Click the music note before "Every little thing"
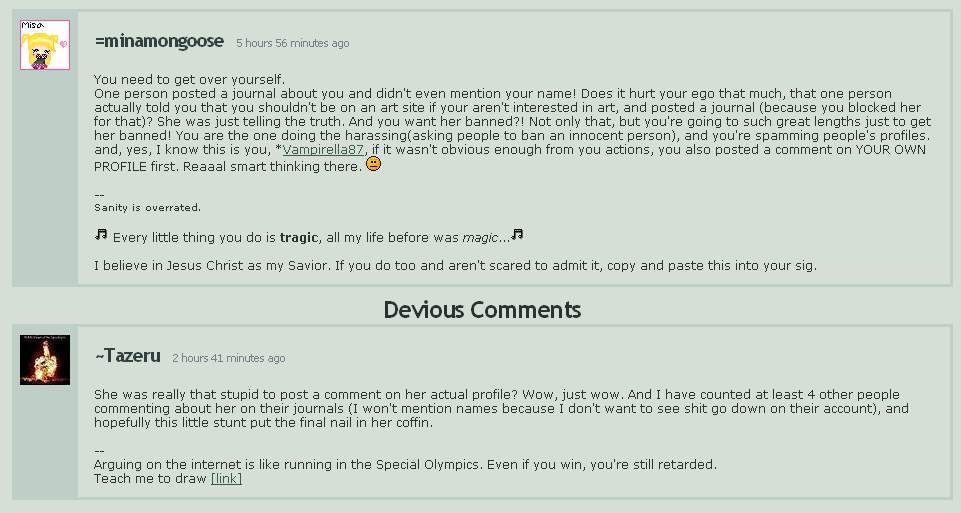This screenshot has width=961, height=513. [101, 235]
